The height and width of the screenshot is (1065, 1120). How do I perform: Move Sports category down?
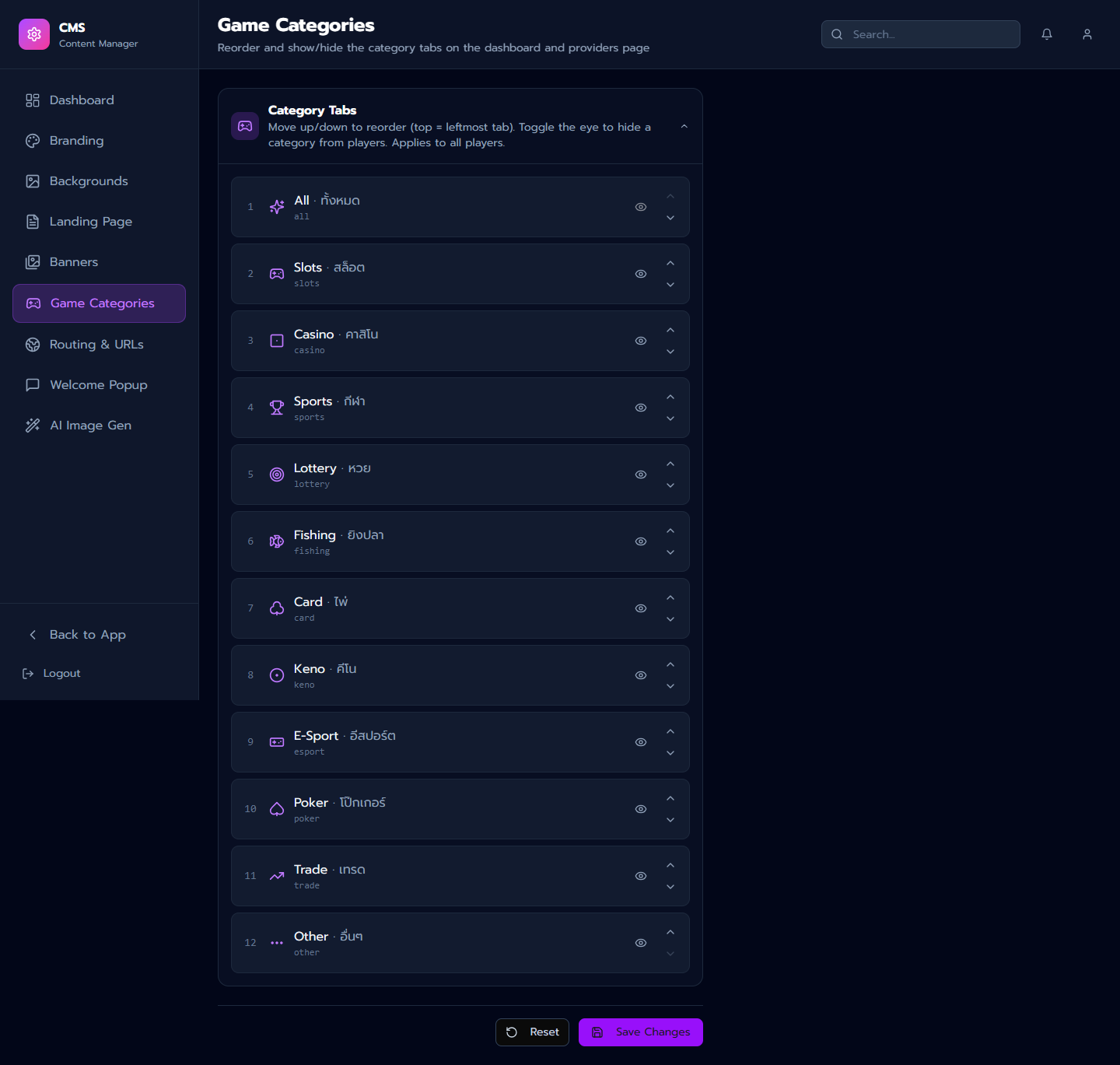pyautogui.click(x=670, y=419)
